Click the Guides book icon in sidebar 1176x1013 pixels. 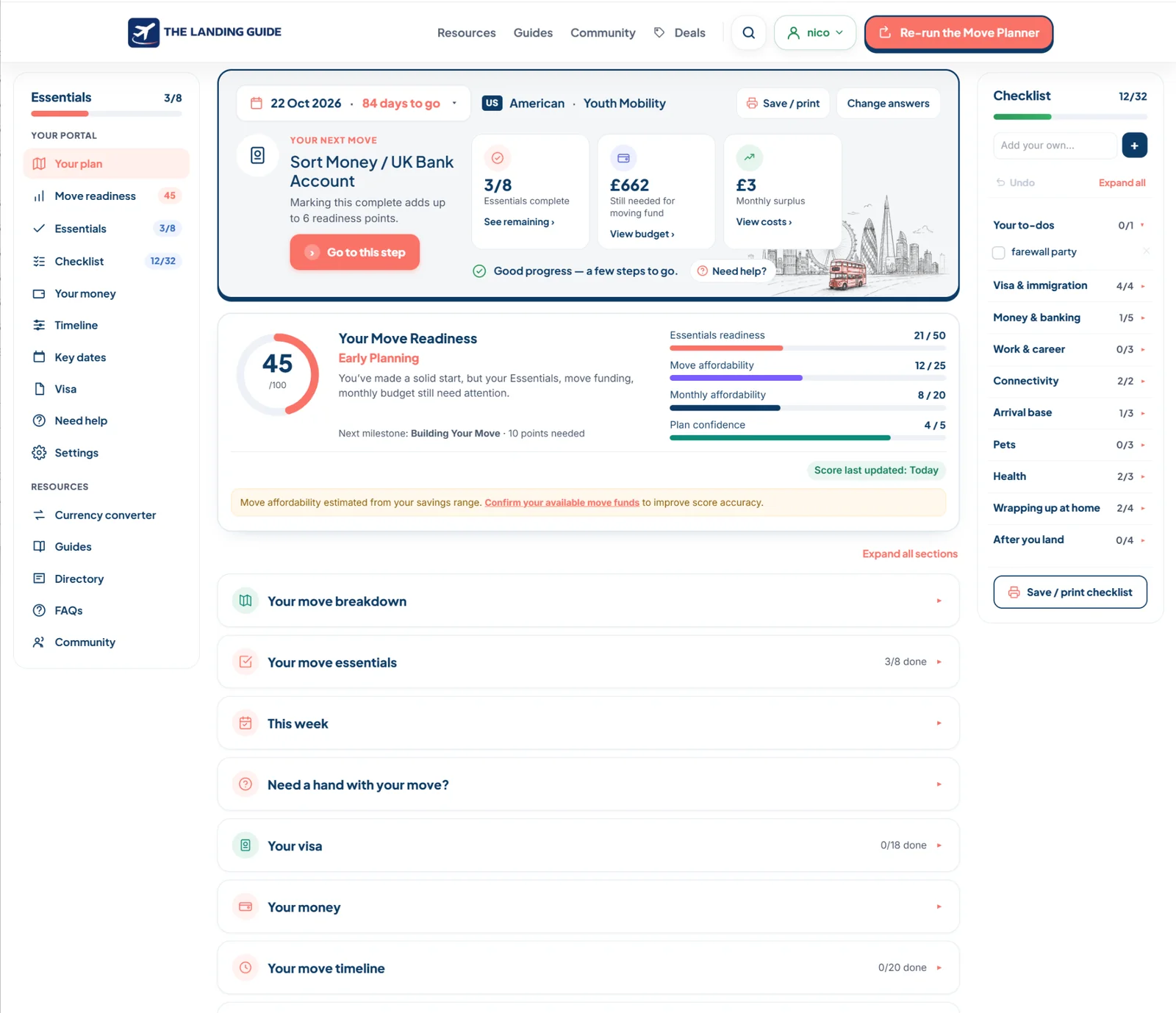coord(39,546)
